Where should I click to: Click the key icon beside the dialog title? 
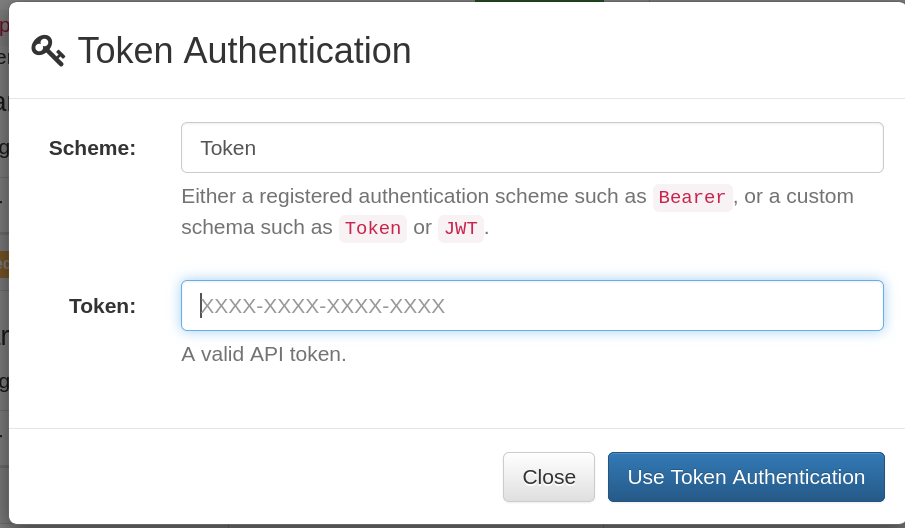(x=48, y=51)
